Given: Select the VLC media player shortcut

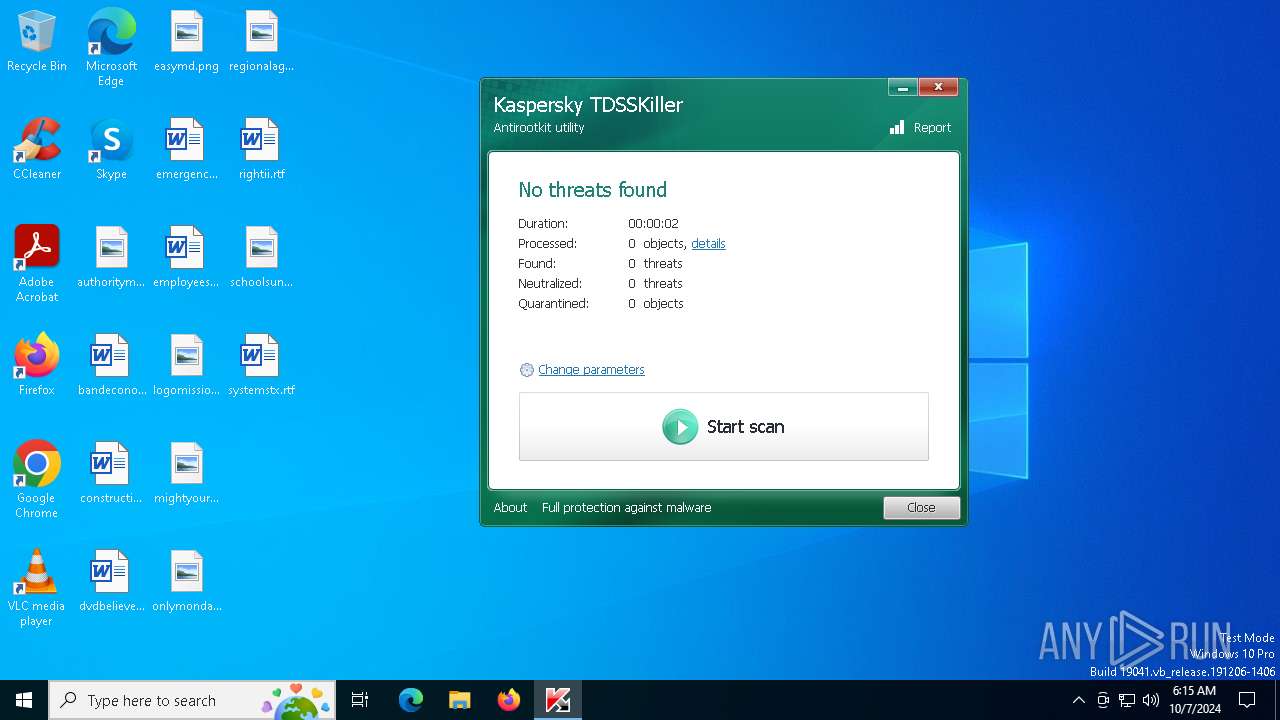Looking at the screenshot, I should tap(37, 588).
